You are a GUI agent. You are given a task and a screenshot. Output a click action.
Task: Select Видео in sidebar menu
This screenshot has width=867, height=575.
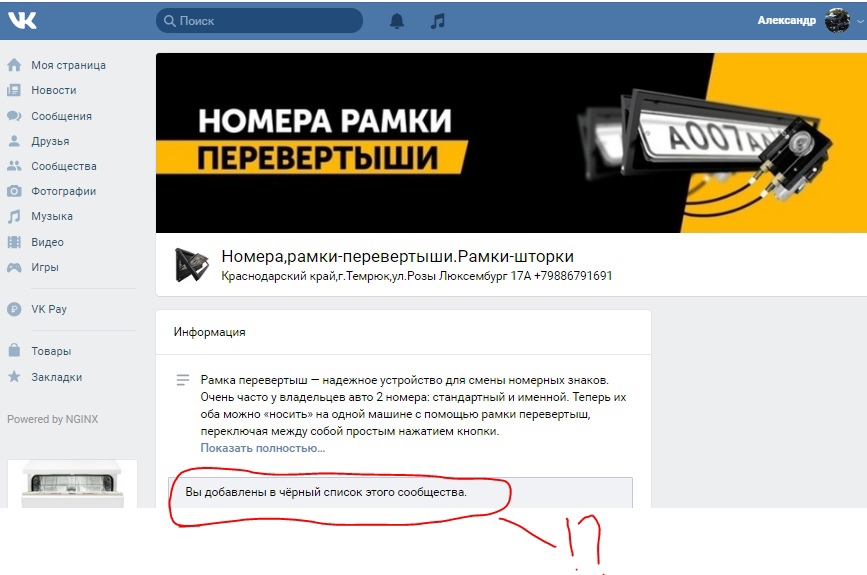click(x=47, y=242)
